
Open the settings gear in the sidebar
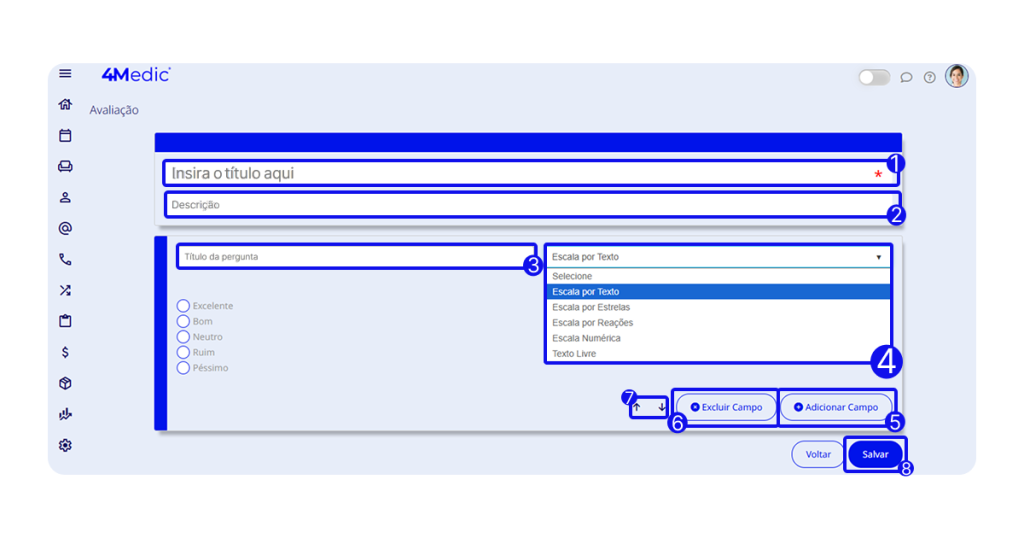pos(65,445)
